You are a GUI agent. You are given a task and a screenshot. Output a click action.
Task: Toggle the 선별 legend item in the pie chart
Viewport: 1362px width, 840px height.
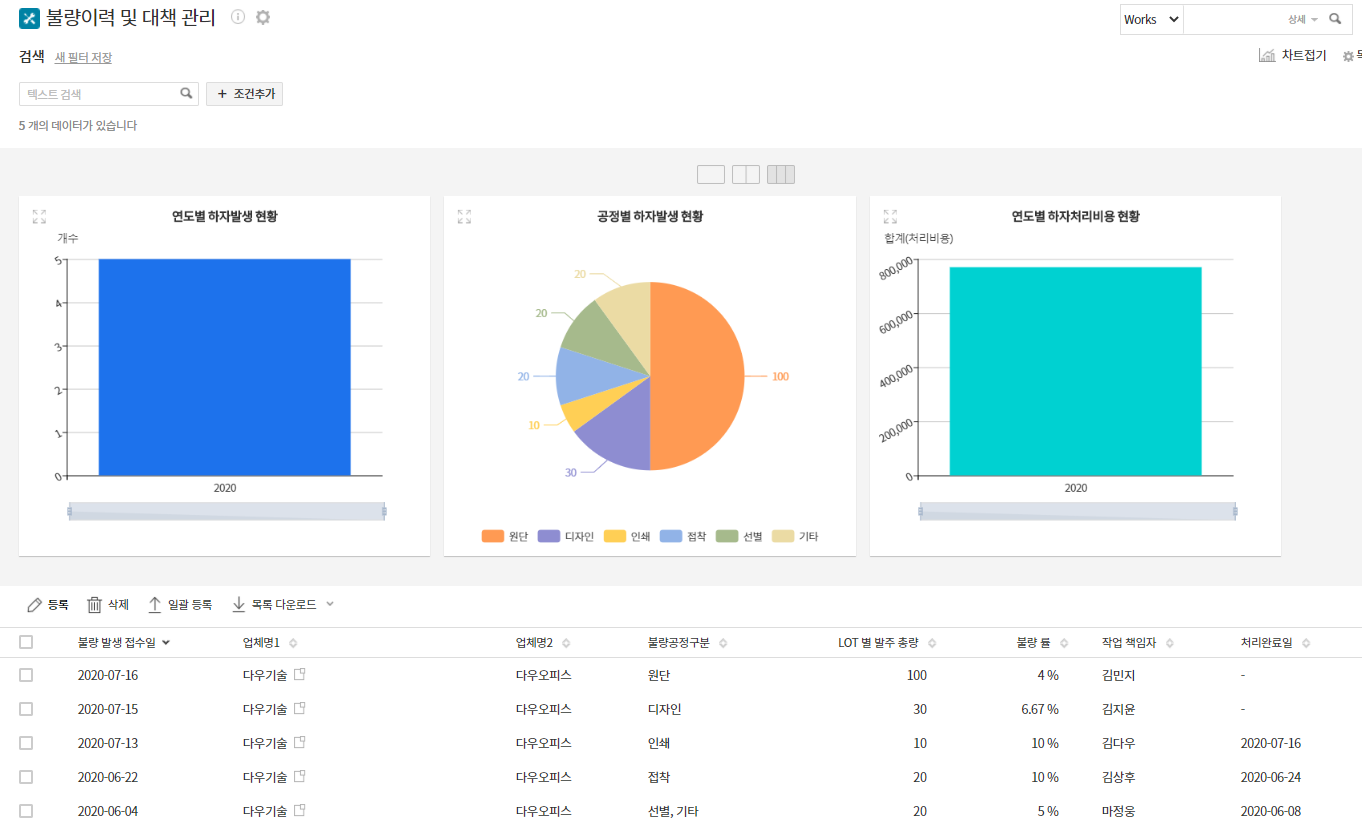pyautogui.click(x=739, y=537)
